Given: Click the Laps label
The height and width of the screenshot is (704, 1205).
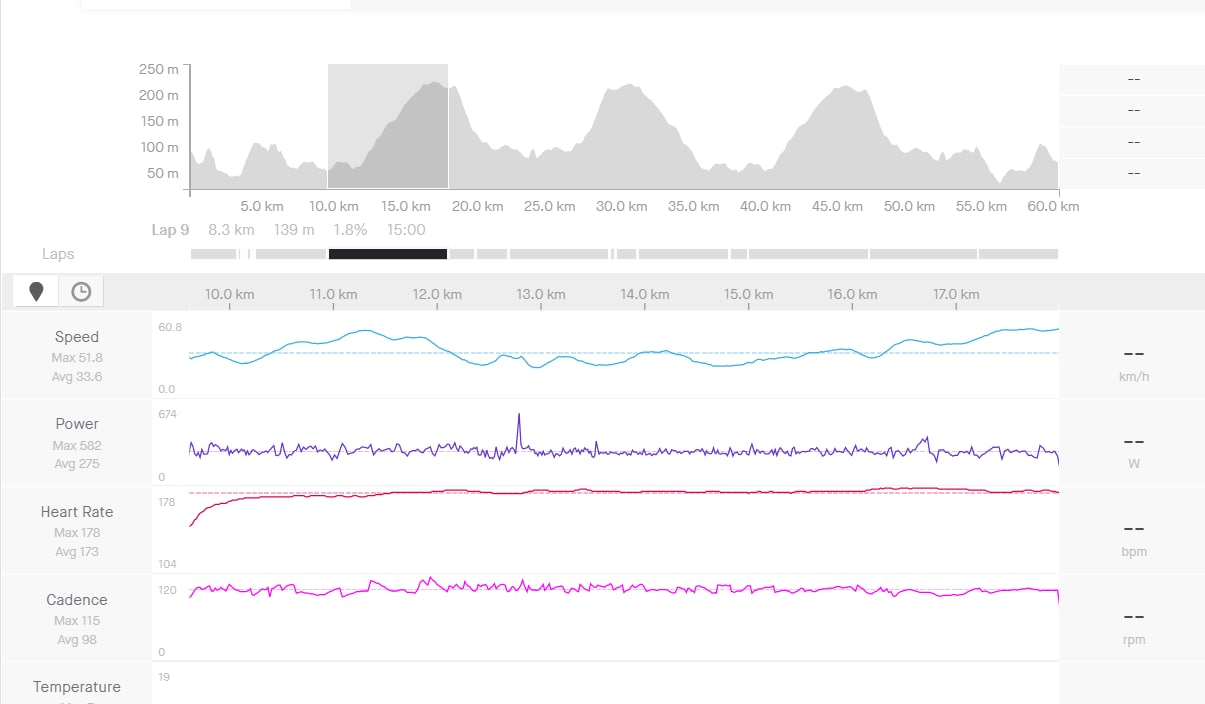Looking at the screenshot, I should pos(58,254).
